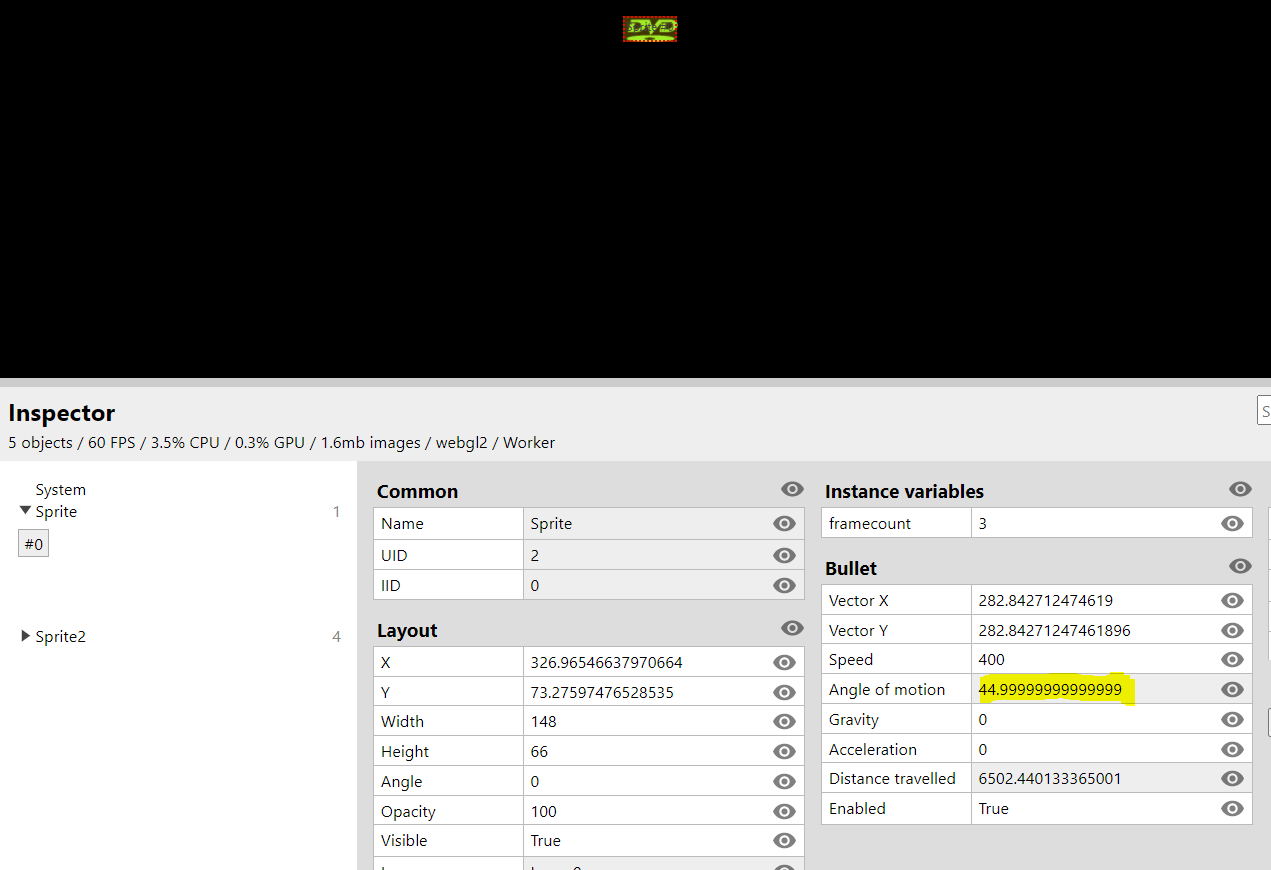Toggle watch for the Common section header
The width and height of the screenshot is (1271, 870).
coord(792,489)
